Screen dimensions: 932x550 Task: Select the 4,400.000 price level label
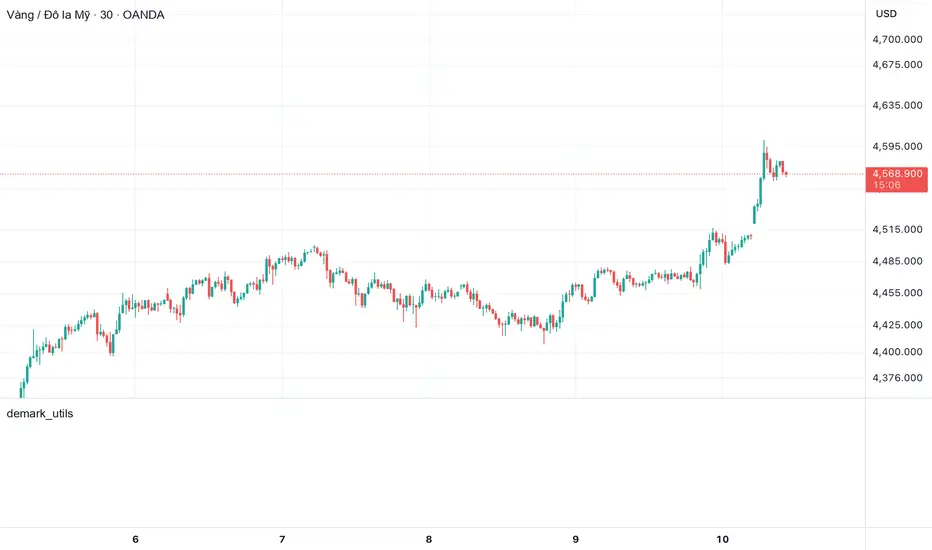tap(898, 352)
